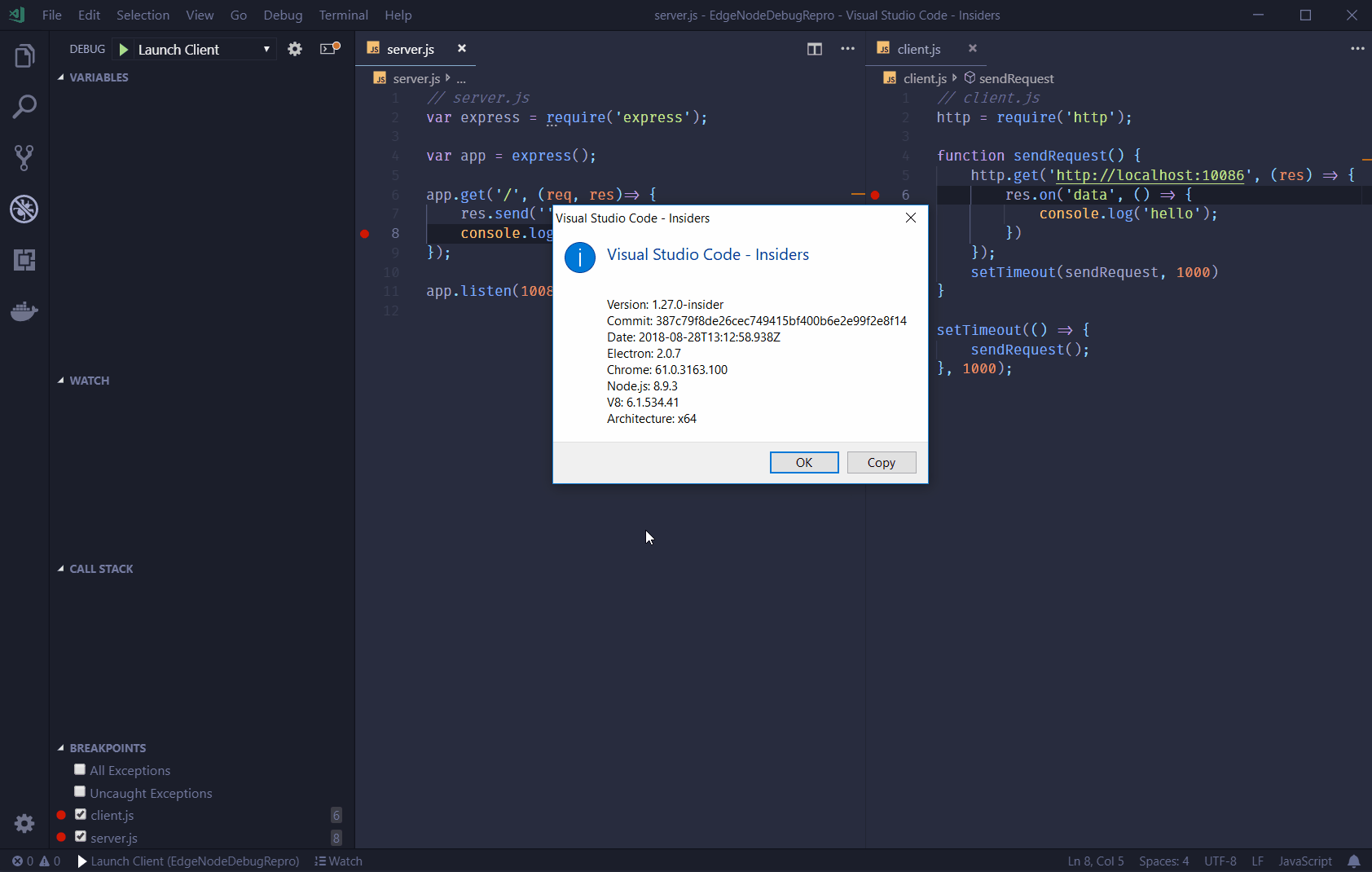Open the Explorer sidebar icon
Image resolution: width=1372 pixels, height=872 pixels.
[24, 55]
